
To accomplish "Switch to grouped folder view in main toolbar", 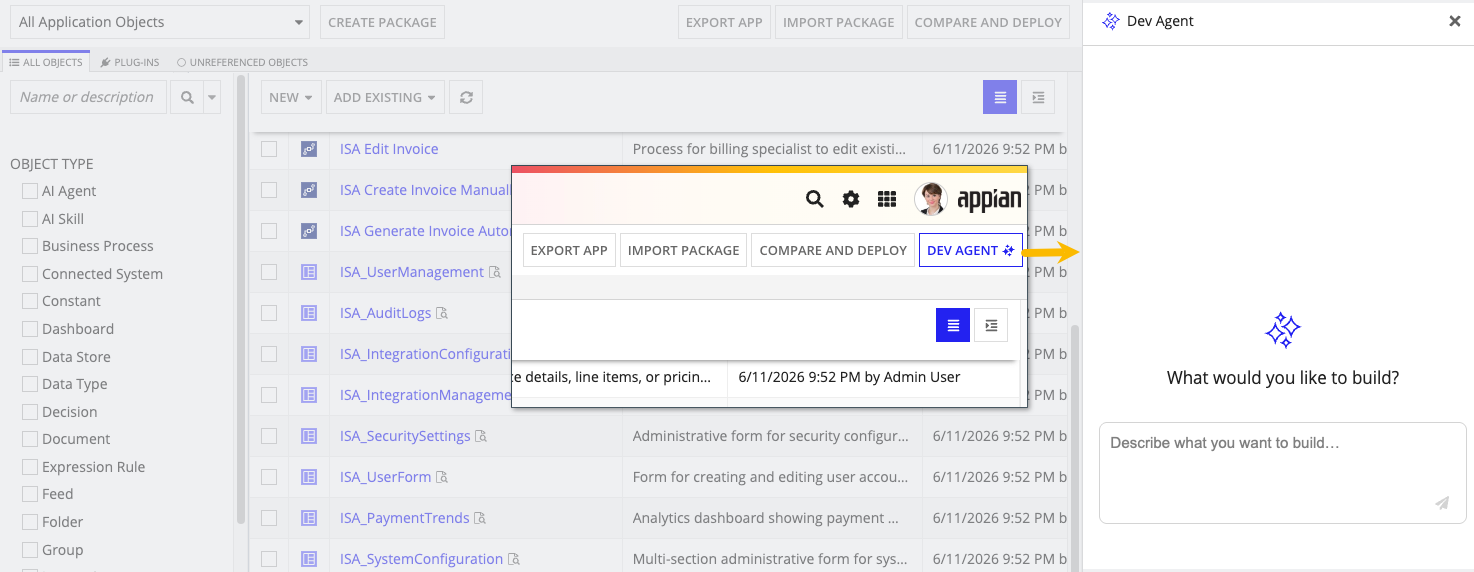I will coord(1038,97).
